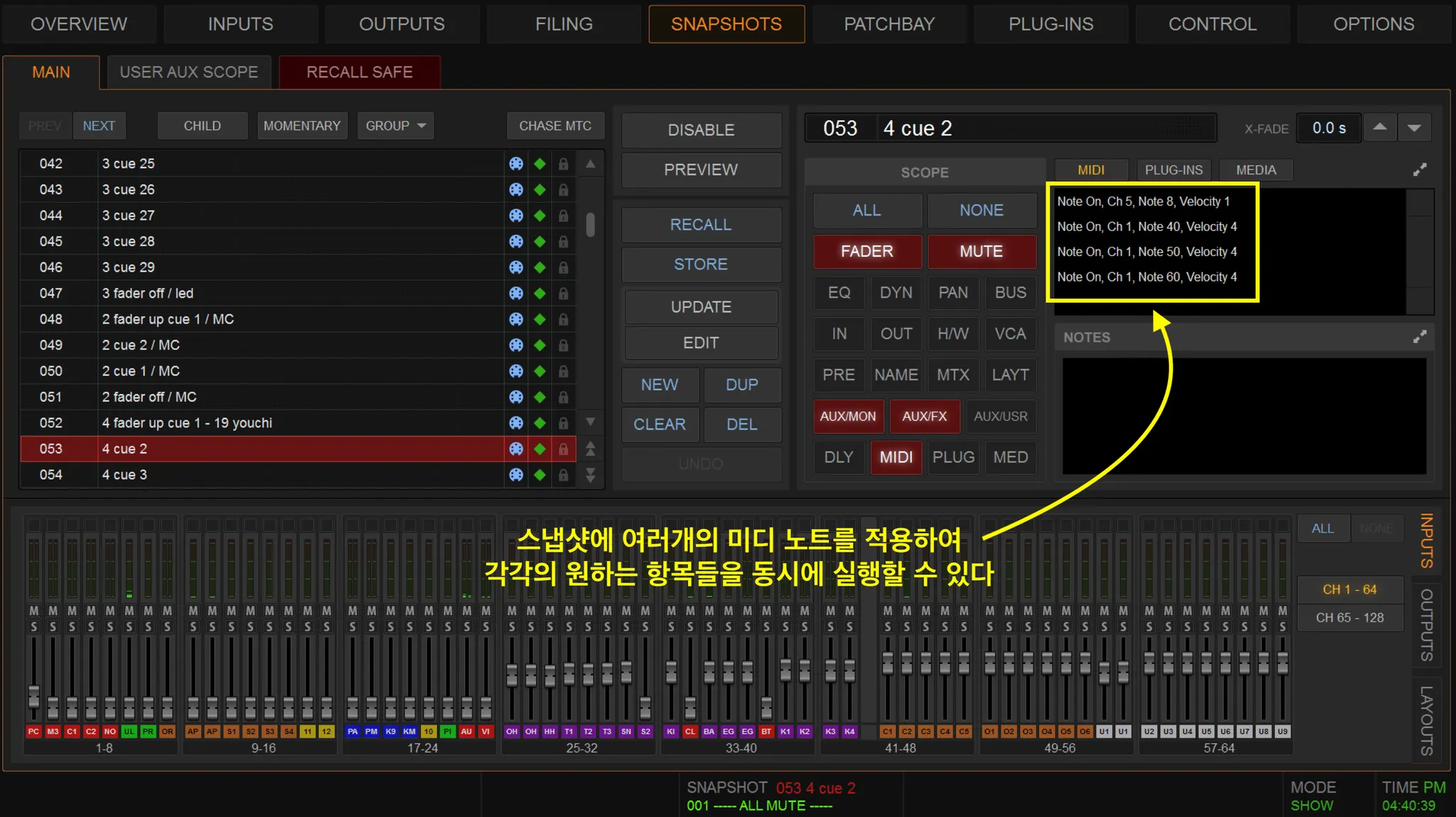Toggle FADER scope button
Screen dimensions: 1456x817
[x=867, y=252]
